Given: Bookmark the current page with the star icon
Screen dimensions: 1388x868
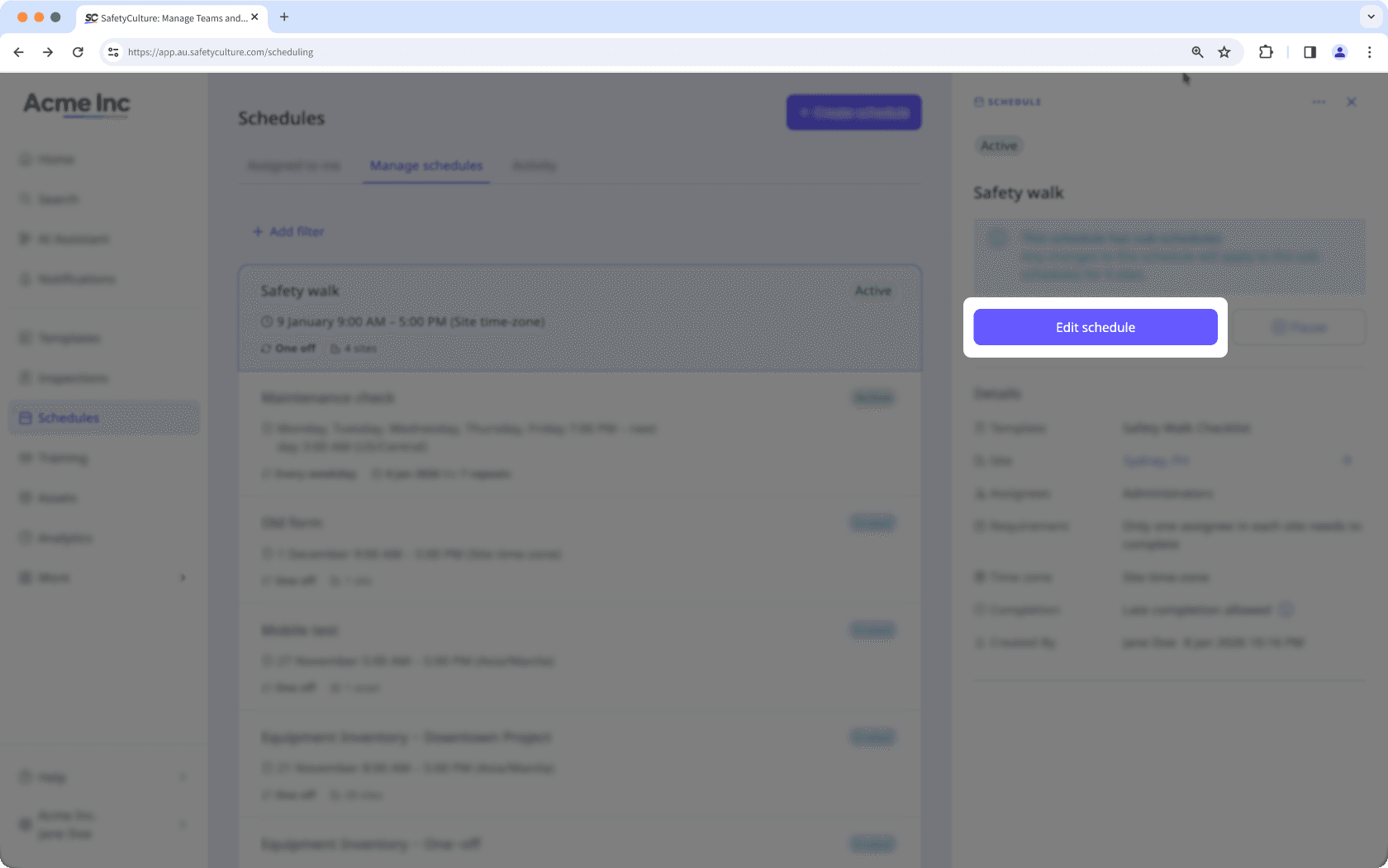Looking at the screenshot, I should click(x=1224, y=51).
